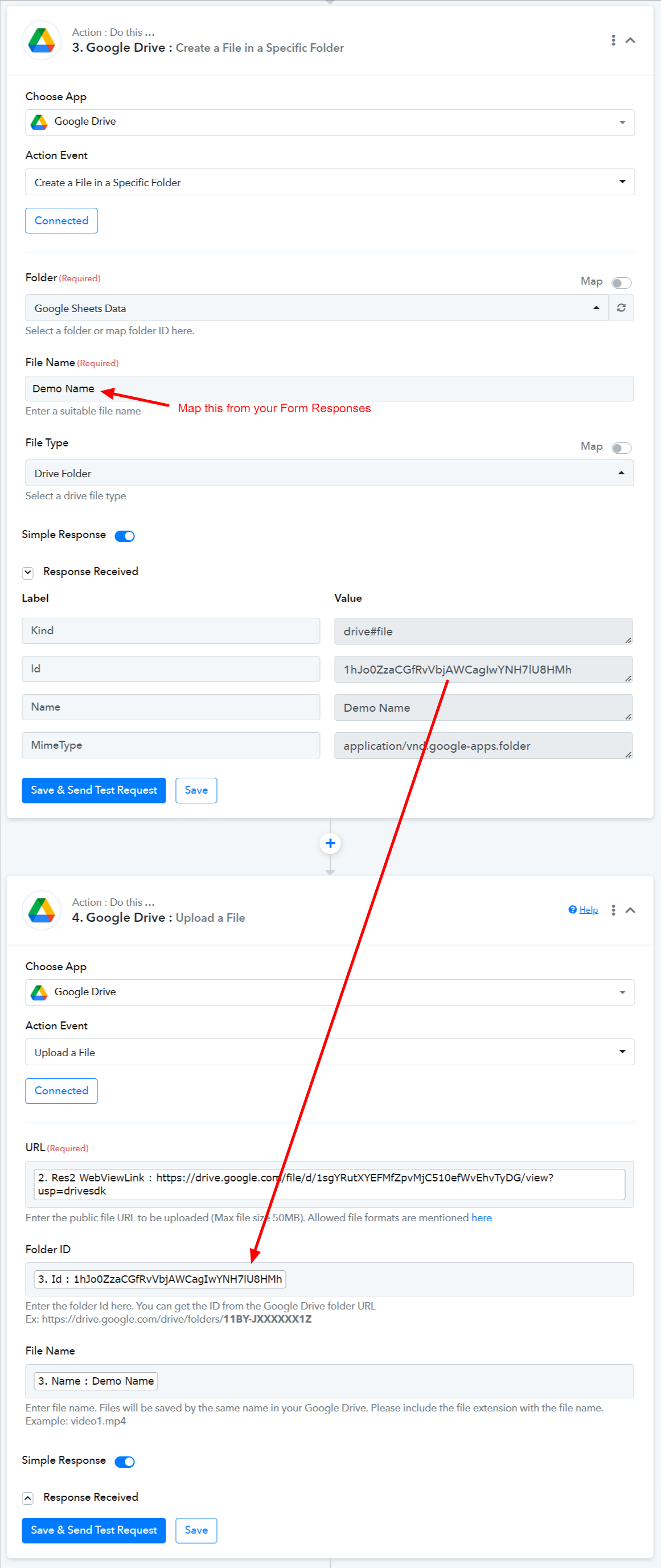The height and width of the screenshot is (1568, 661).
Task: Click Save & Send Test Request in step 3
Action: tap(94, 790)
